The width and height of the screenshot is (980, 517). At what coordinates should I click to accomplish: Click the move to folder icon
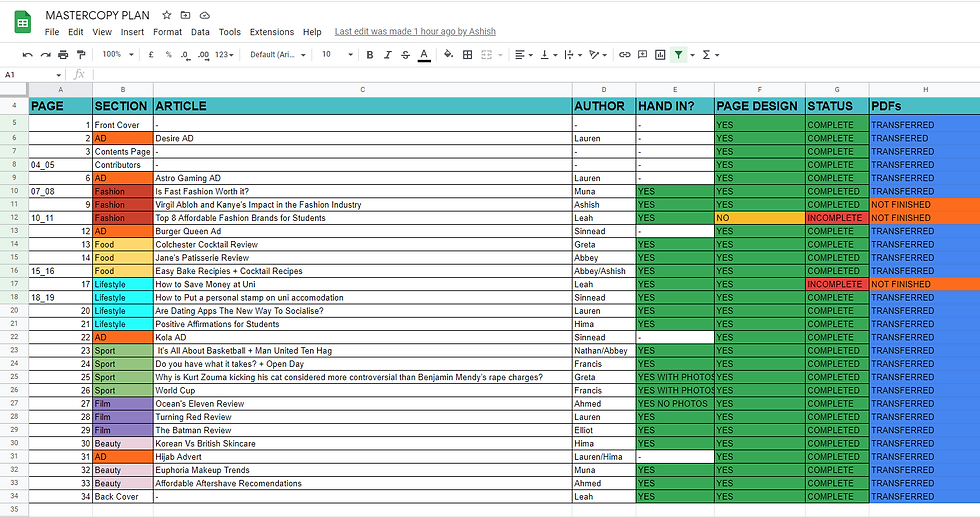pos(186,15)
